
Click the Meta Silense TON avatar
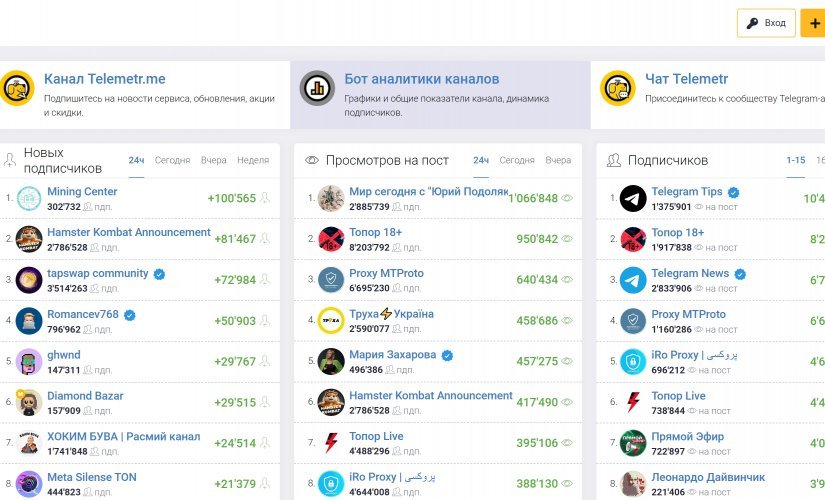pyautogui.click(x=29, y=484)
